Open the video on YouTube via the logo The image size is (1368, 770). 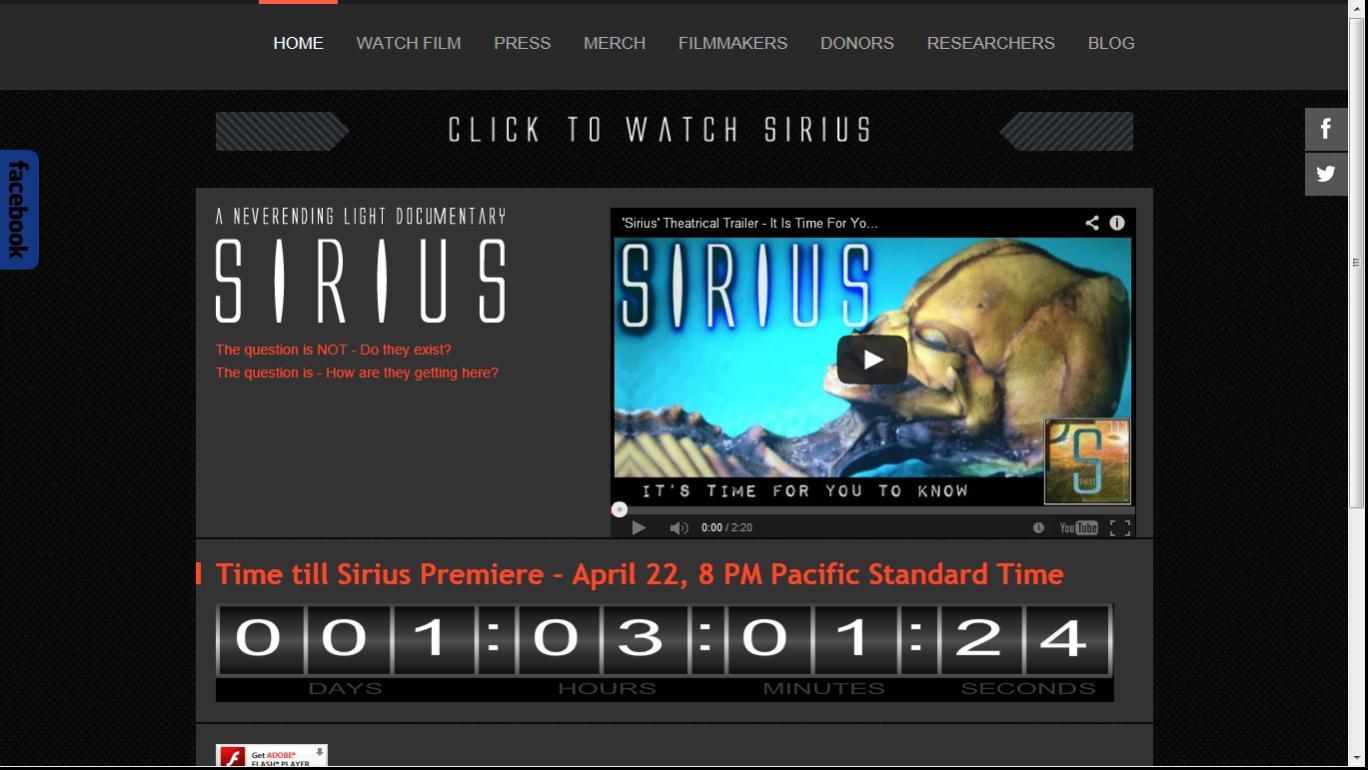pyautogui.click(x=1078, y=527)
